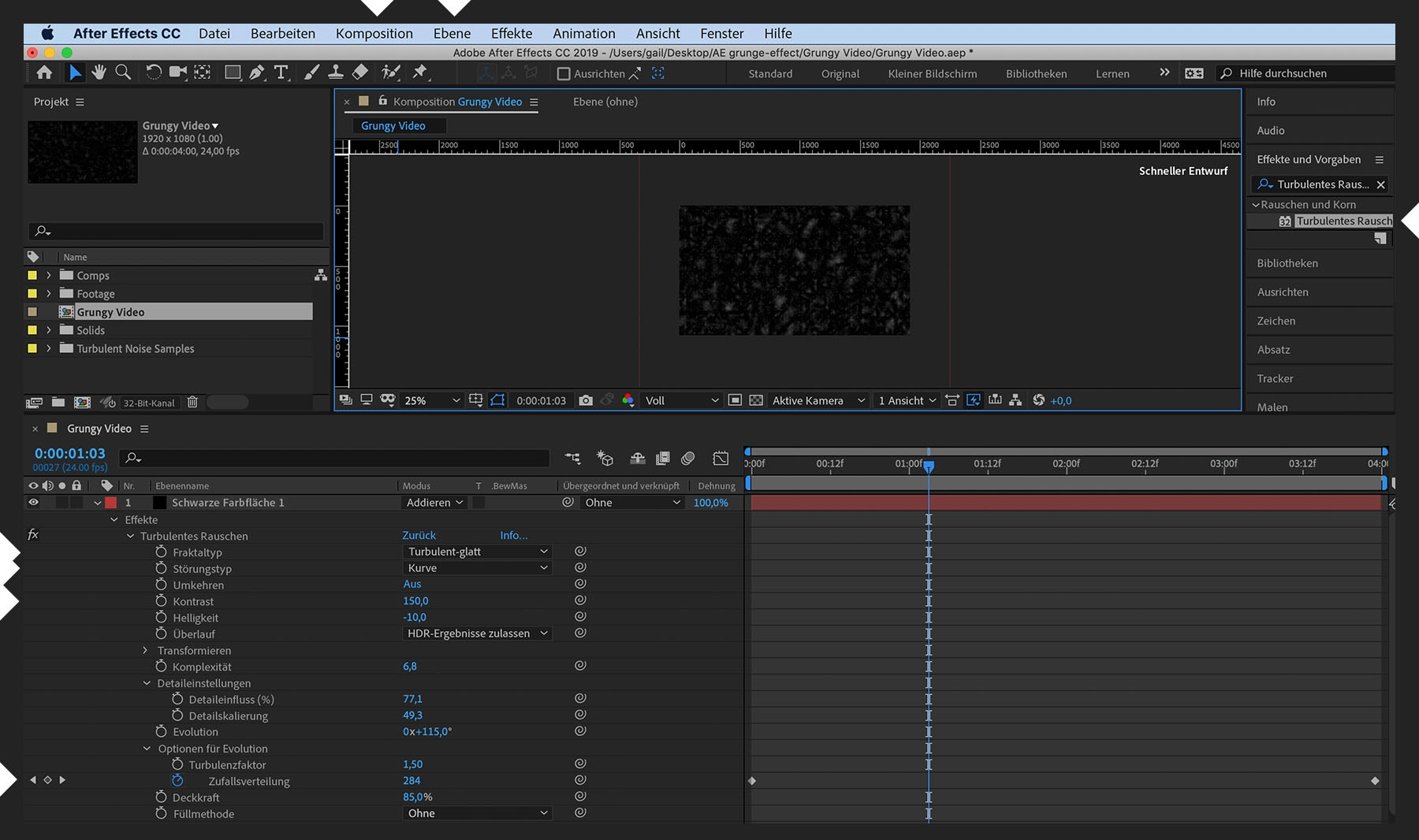Image resolution: width=1419 pixels, height=840 pixels.
Task: Delete selected item with trash icon
Action: [x=192, y=403]
